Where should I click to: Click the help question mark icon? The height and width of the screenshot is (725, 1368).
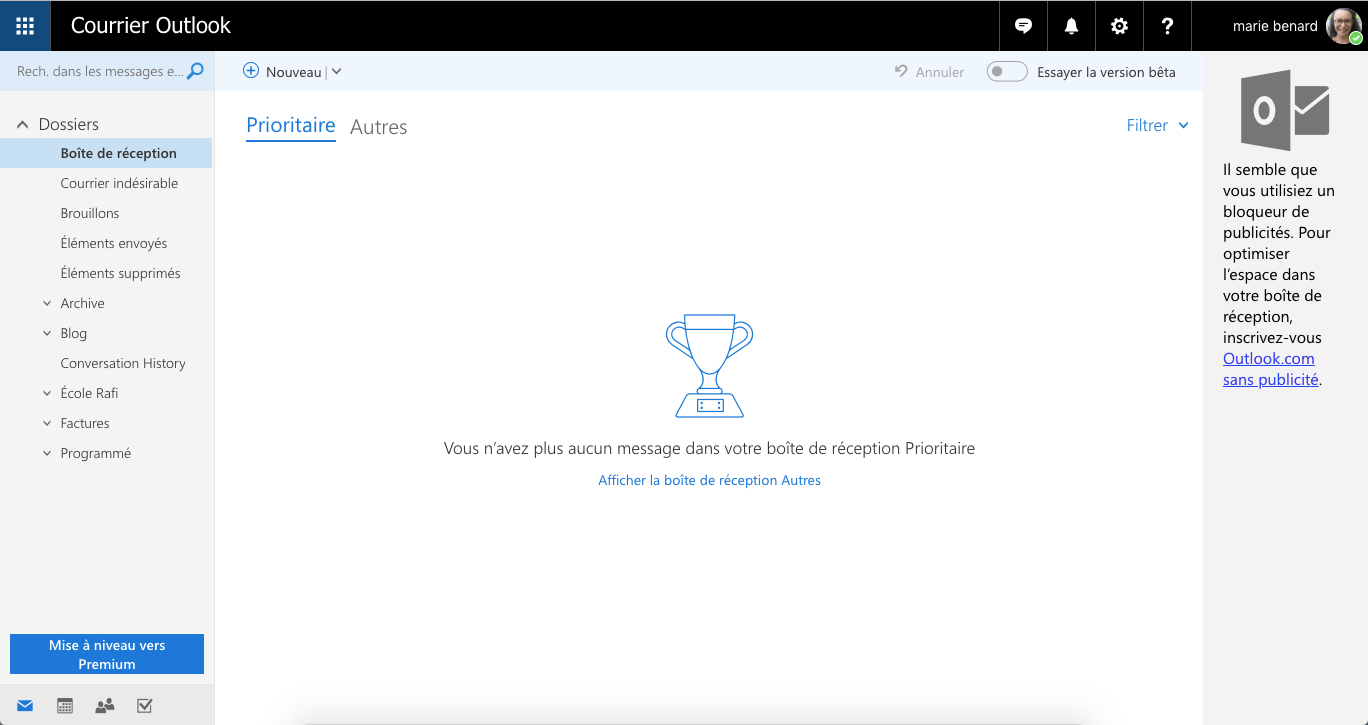(1167, 26)
